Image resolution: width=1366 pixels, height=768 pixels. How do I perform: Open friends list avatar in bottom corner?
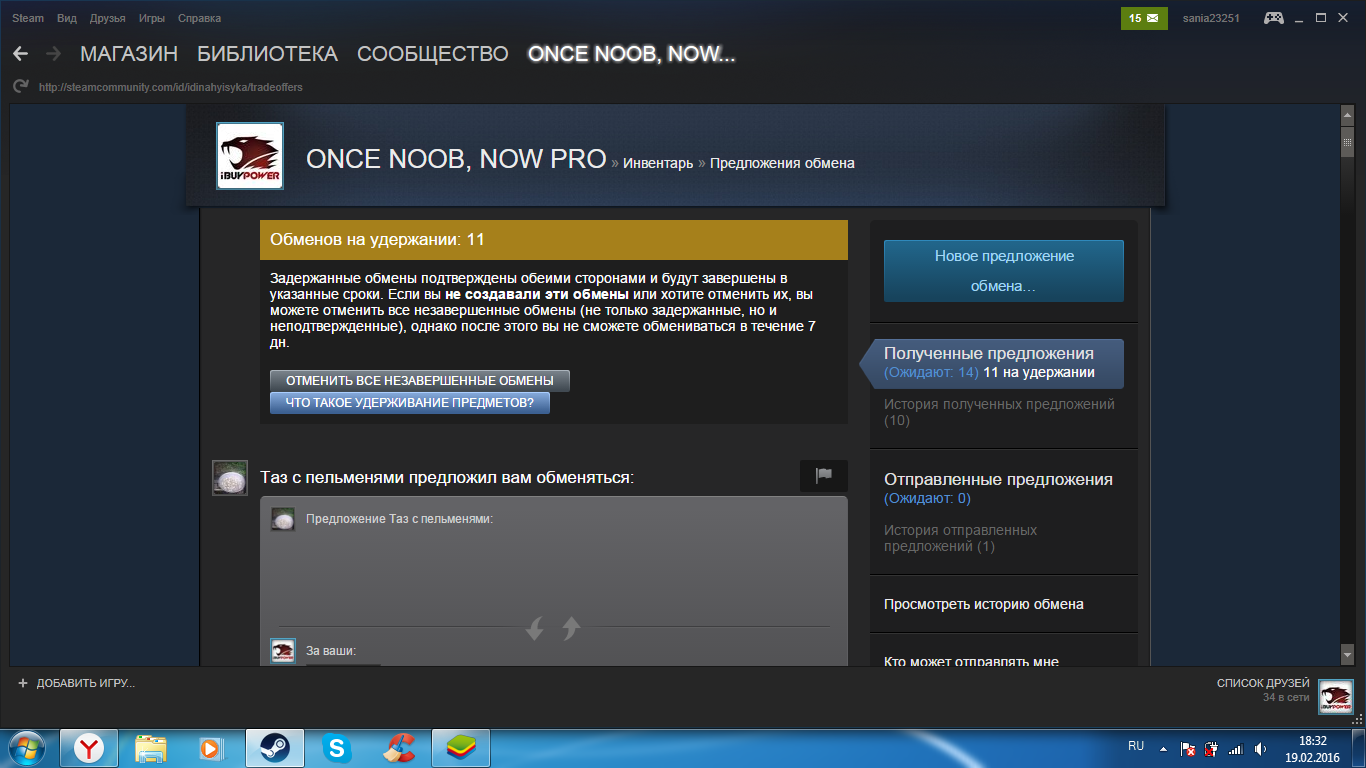(1335, 697)
